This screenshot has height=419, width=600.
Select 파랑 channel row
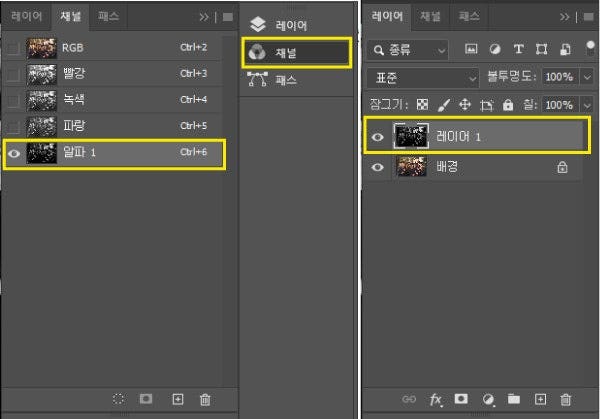[112, 127]
